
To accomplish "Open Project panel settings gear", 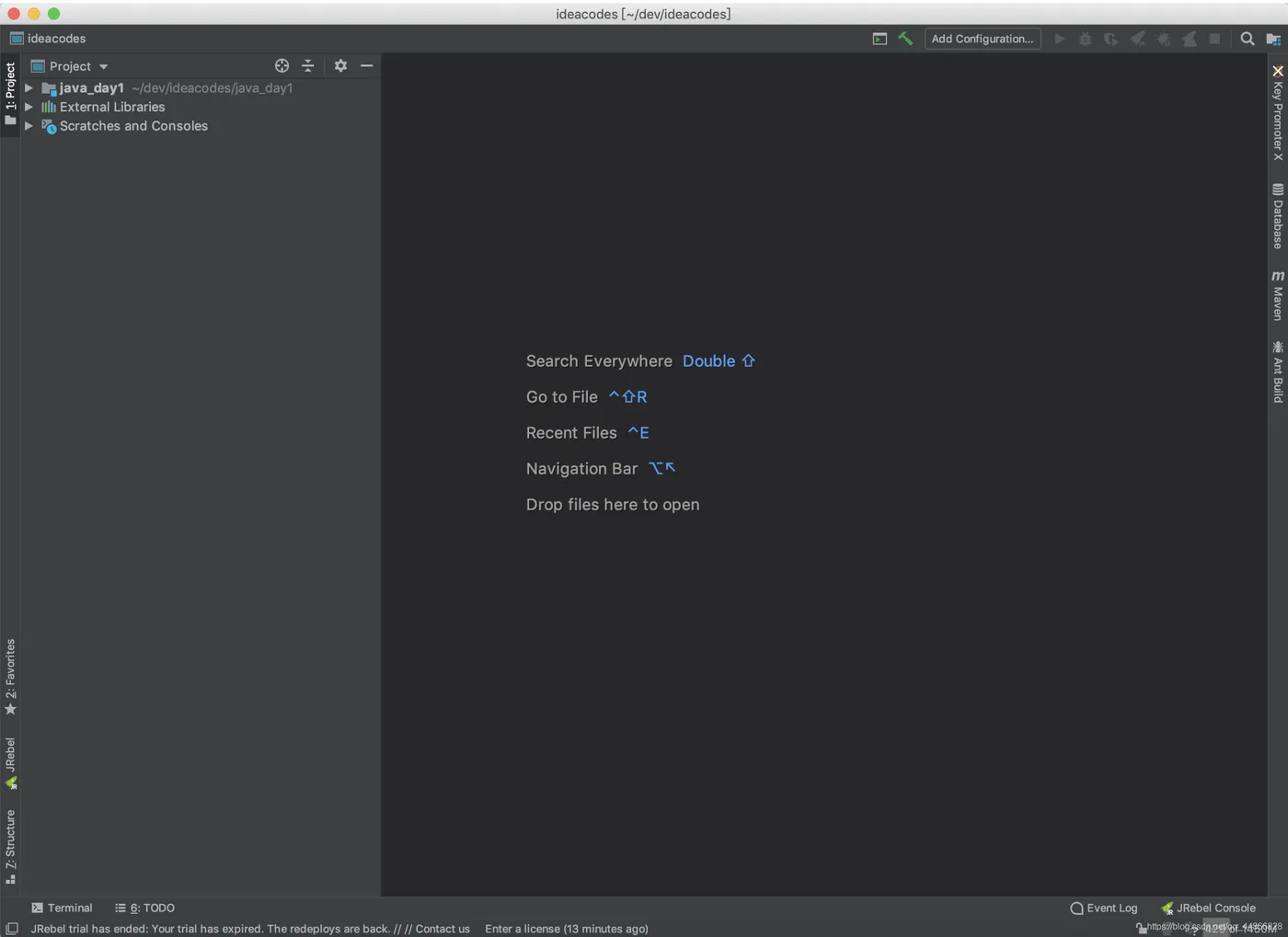I will click(340, 65).
